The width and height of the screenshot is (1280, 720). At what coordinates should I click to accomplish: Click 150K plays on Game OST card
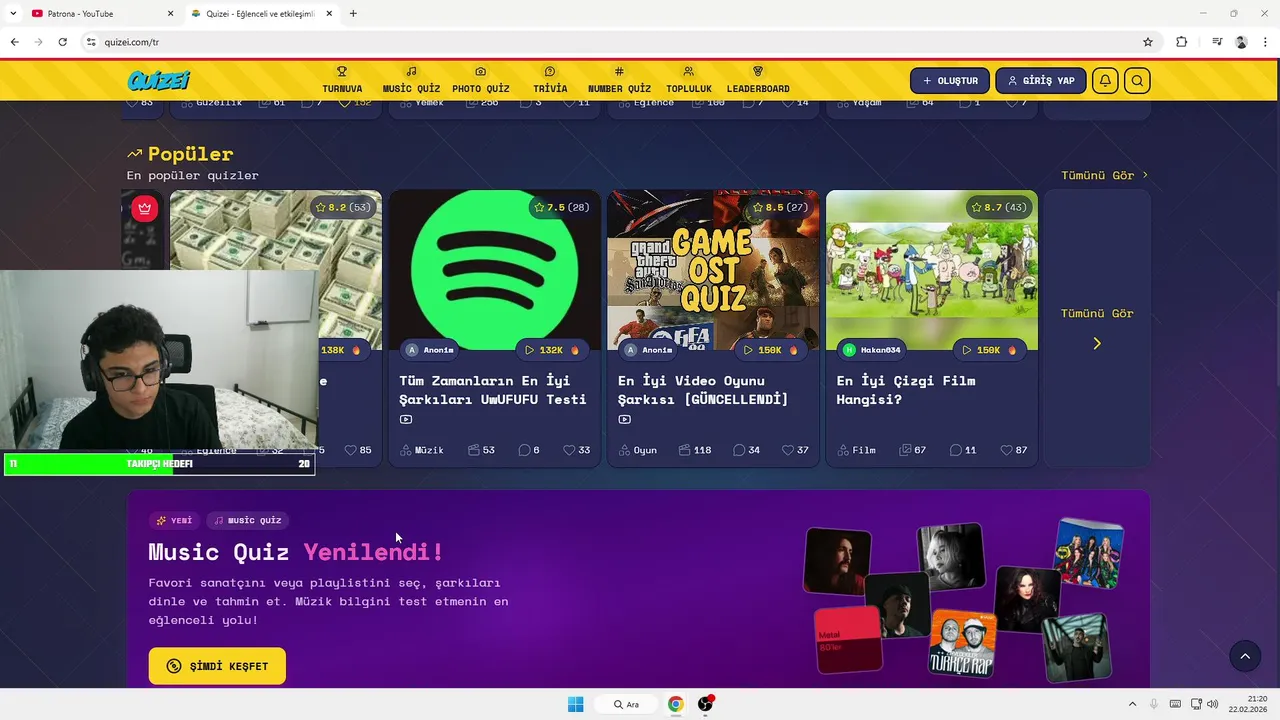tap(770, 350)
